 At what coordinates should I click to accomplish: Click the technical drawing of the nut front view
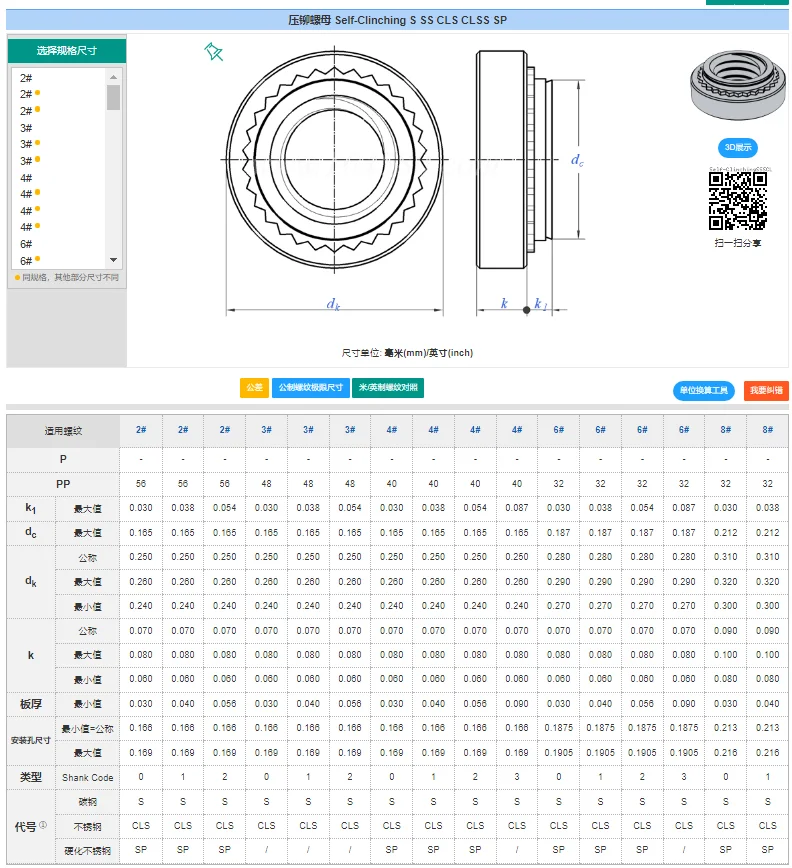coord(334,160)
